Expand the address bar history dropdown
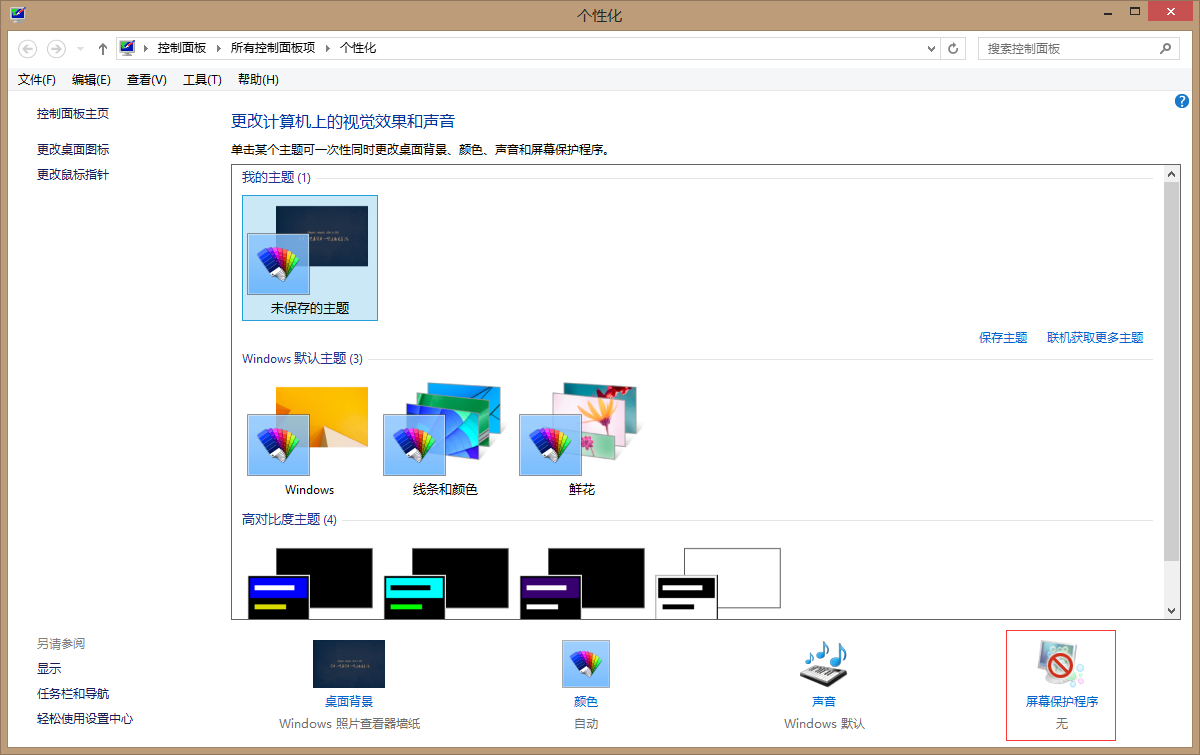This screenshot has width=1200, height=755. 931,48
